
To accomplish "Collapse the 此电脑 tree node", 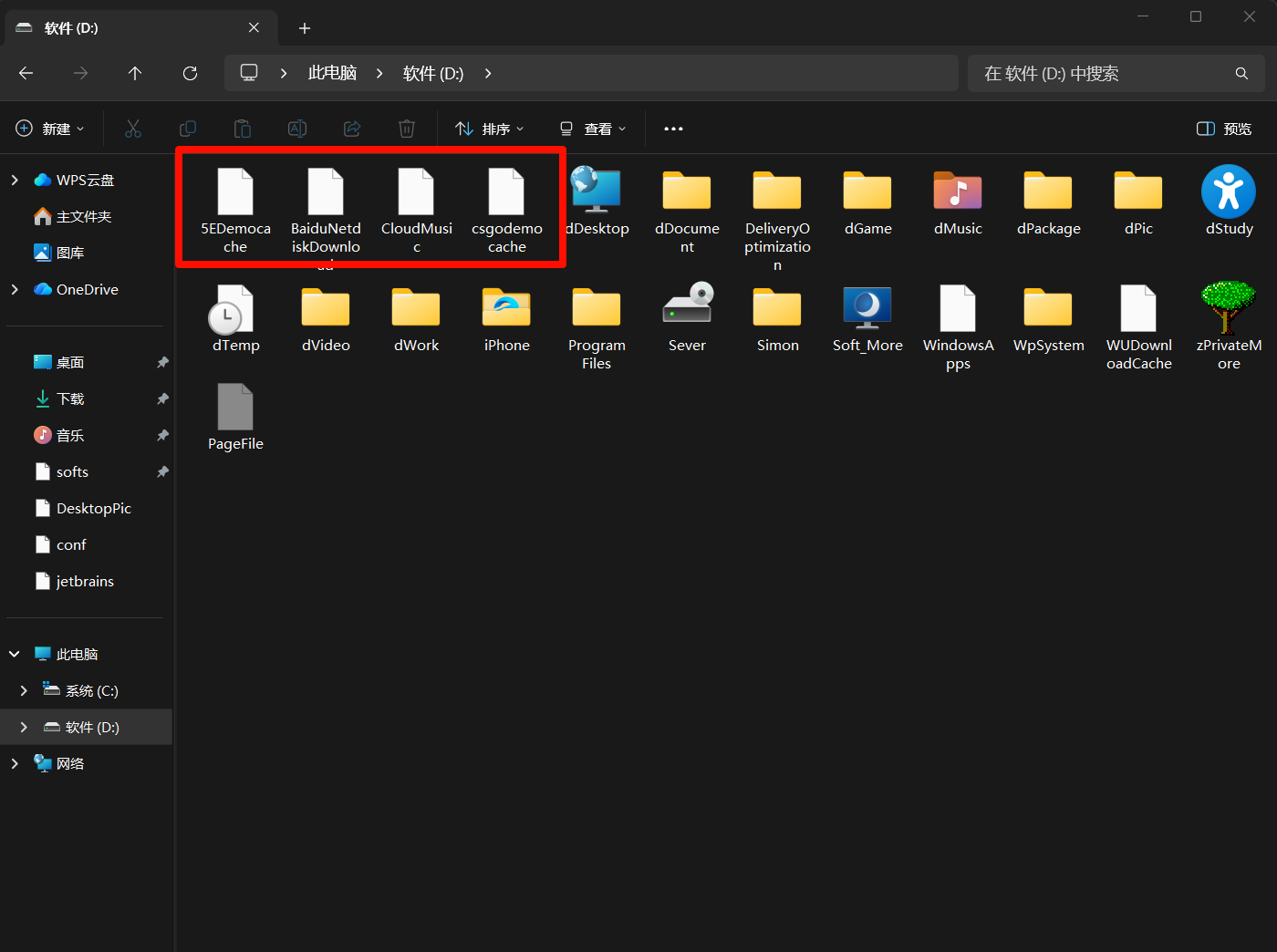I will point(15,654).
